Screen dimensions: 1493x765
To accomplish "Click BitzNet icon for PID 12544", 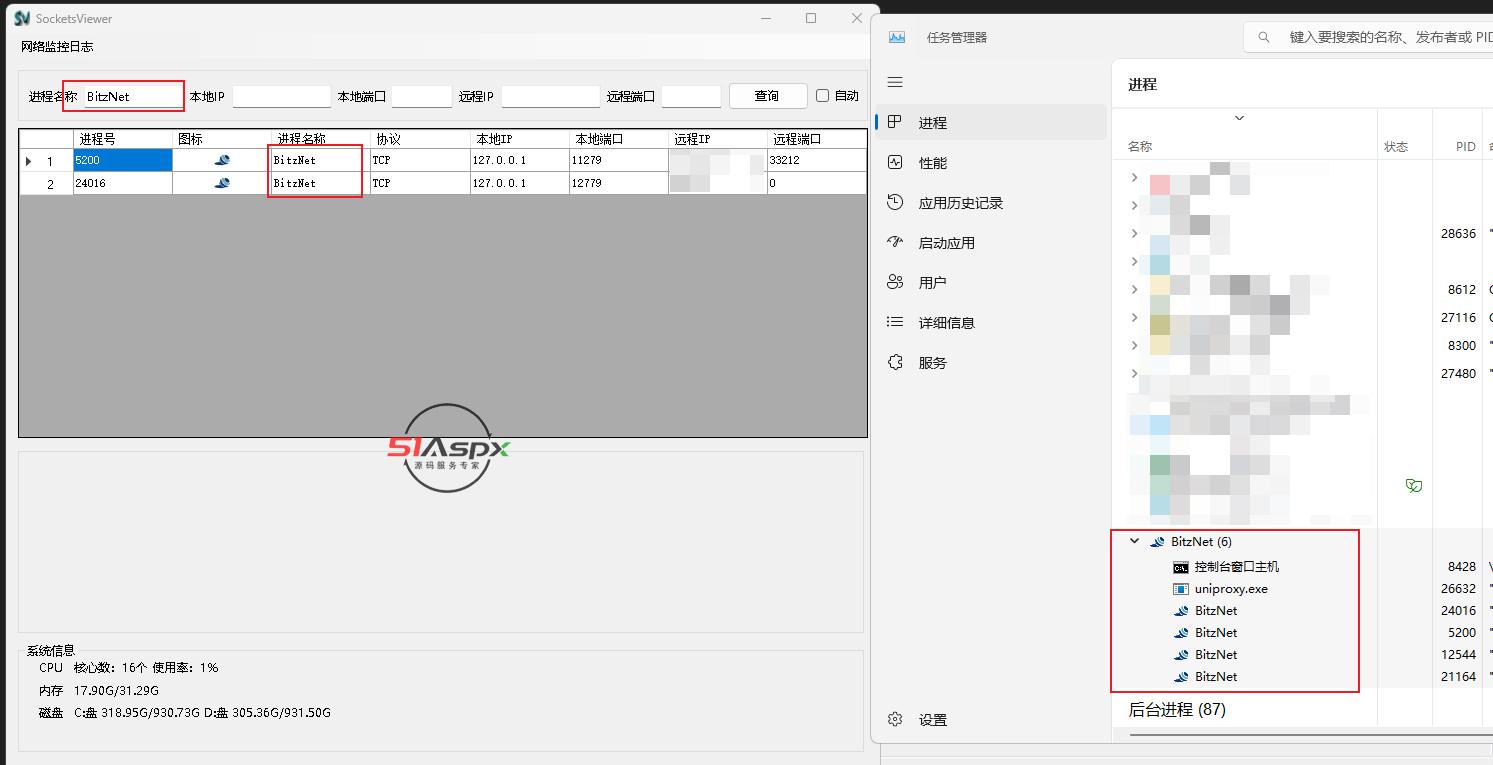I will pos(1180,655).
